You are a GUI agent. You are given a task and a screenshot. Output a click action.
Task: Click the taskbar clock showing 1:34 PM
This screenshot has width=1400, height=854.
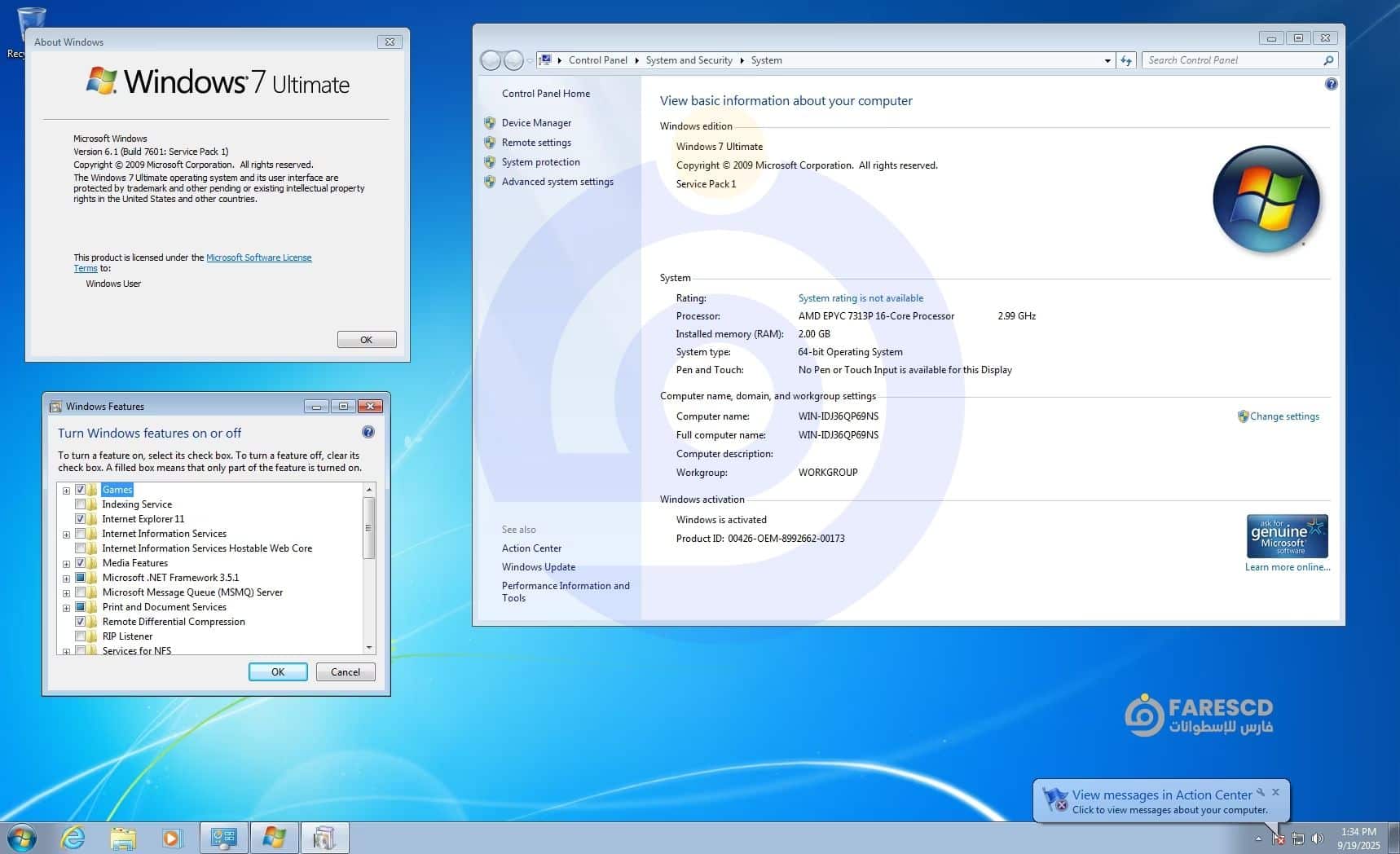pos(1358,839)
